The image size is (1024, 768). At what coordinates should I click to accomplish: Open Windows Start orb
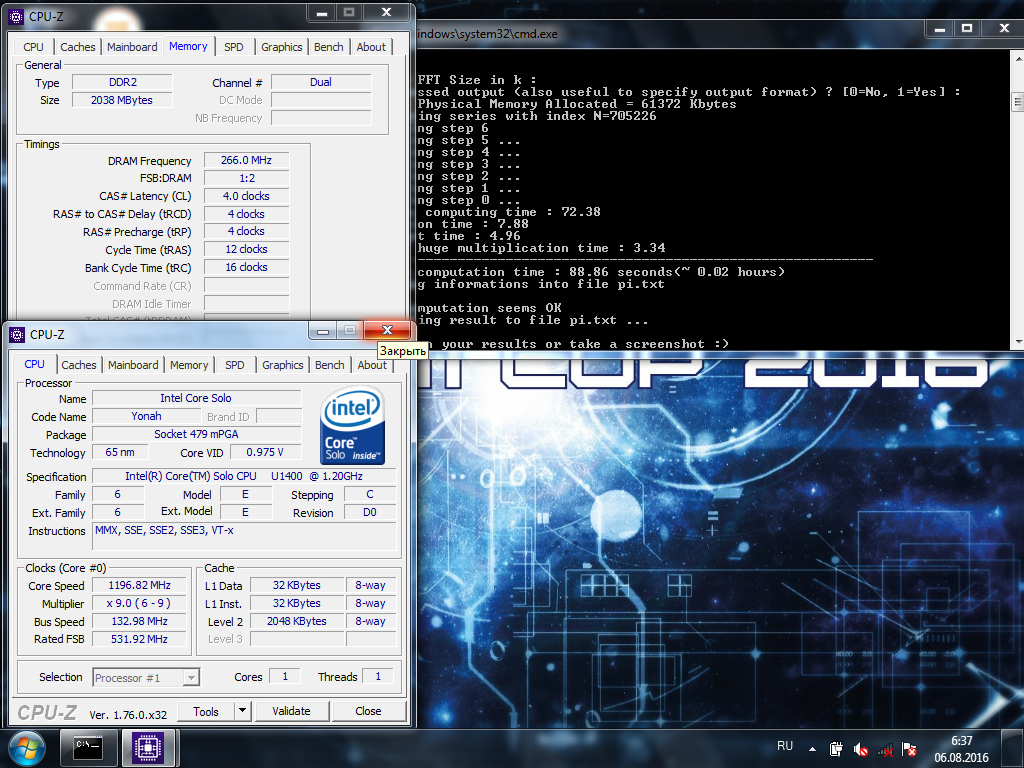pyautogui.click(x=26, y=748)
